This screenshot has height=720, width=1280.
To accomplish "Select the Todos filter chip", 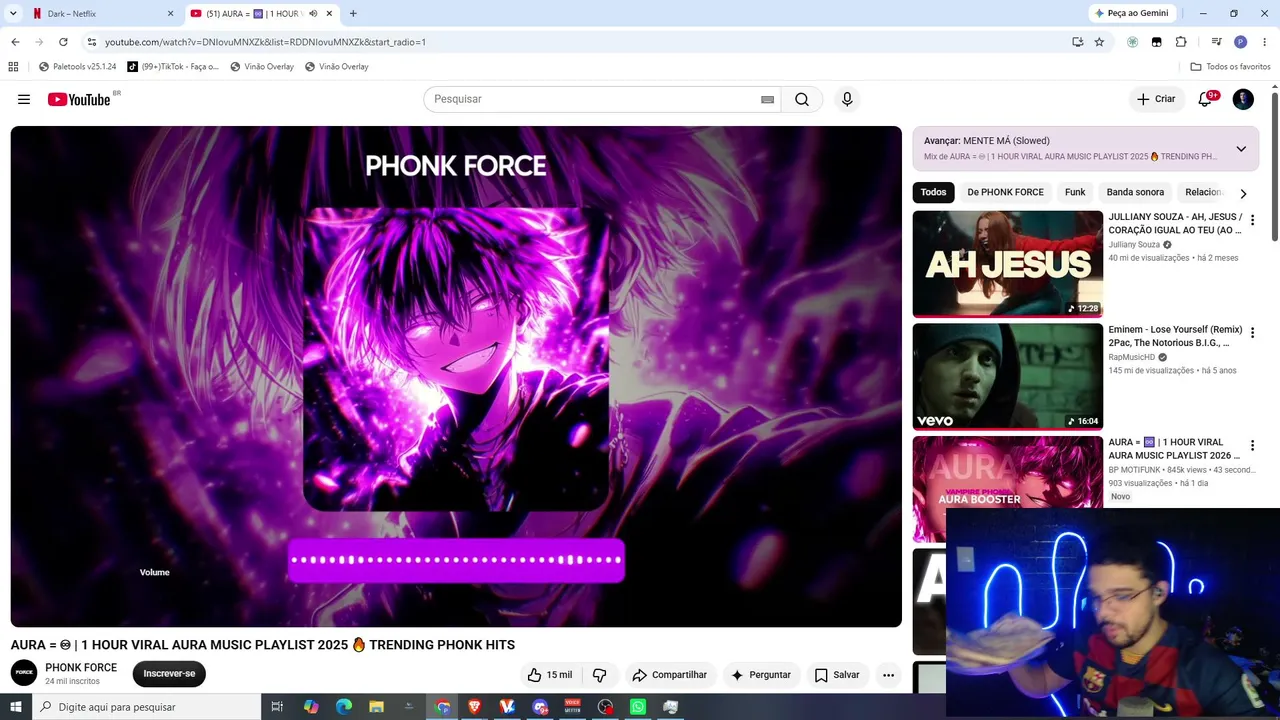I will (x=934, y=192).
